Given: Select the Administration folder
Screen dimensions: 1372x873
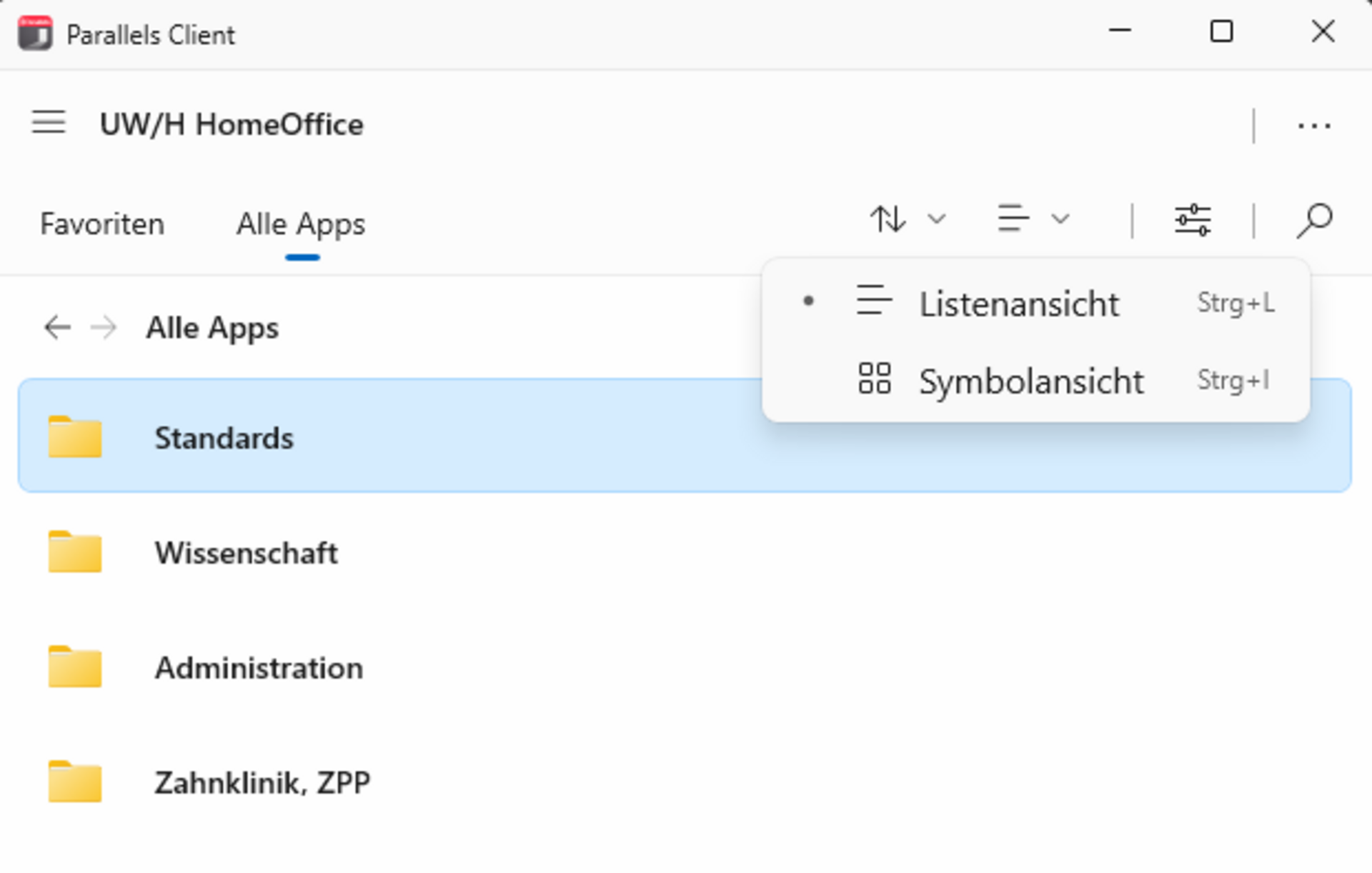Looking at the screenshot, I should coord(685,667).
